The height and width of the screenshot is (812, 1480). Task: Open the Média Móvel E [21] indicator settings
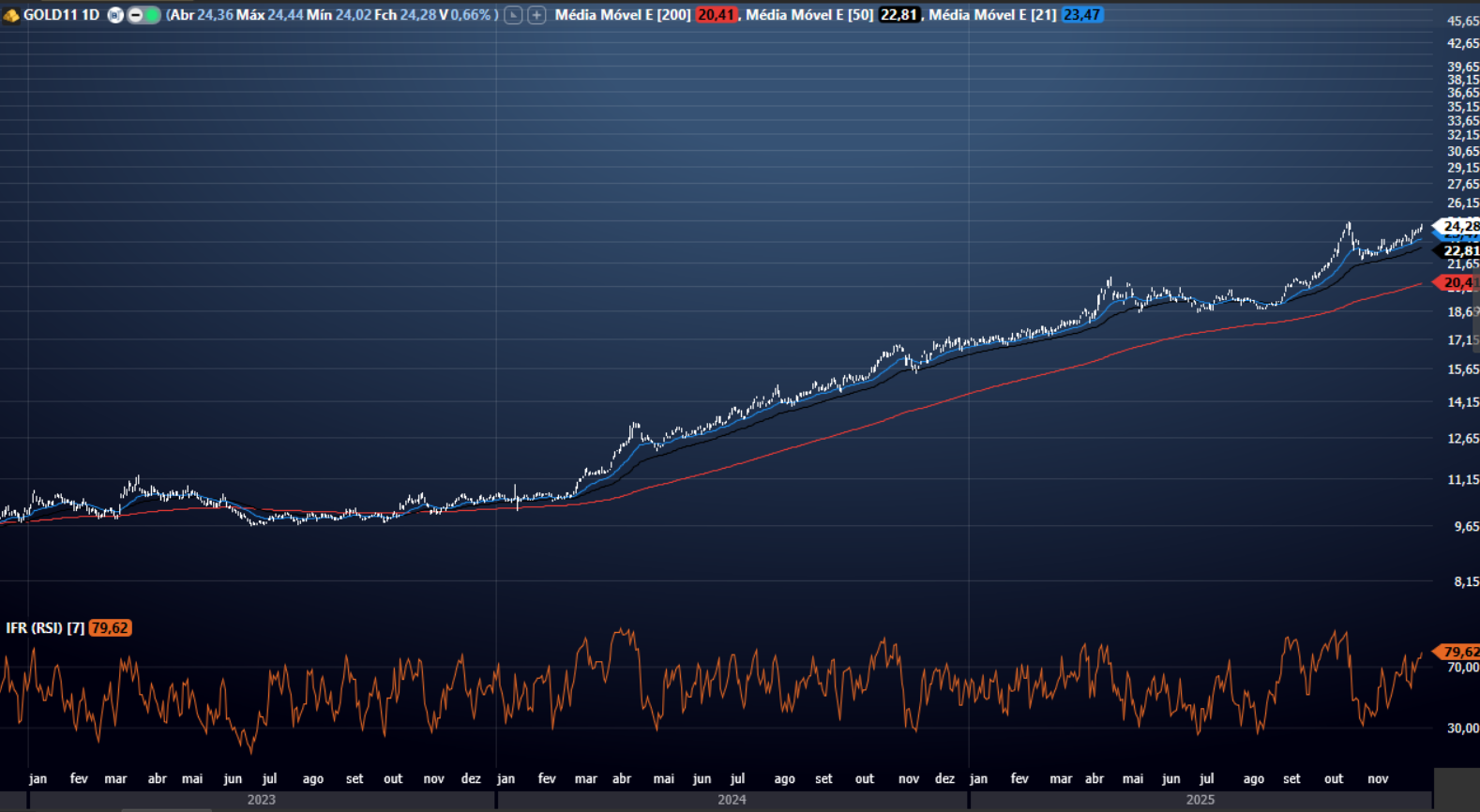point(992,15)
